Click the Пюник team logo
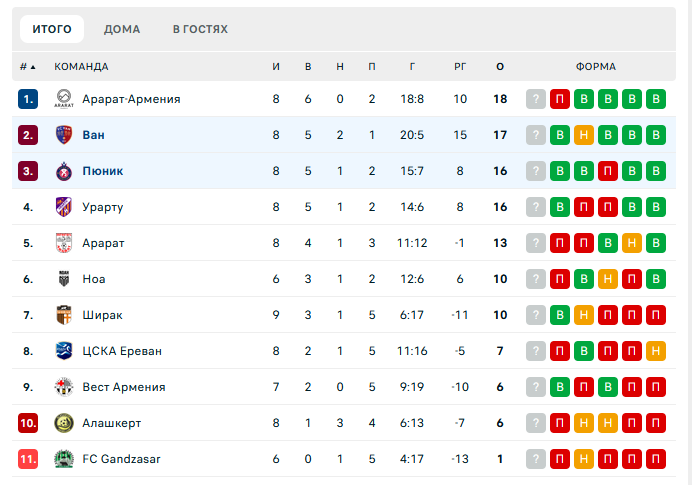The width and height of the screenshot is (692, 485). [x=64, y=171]
